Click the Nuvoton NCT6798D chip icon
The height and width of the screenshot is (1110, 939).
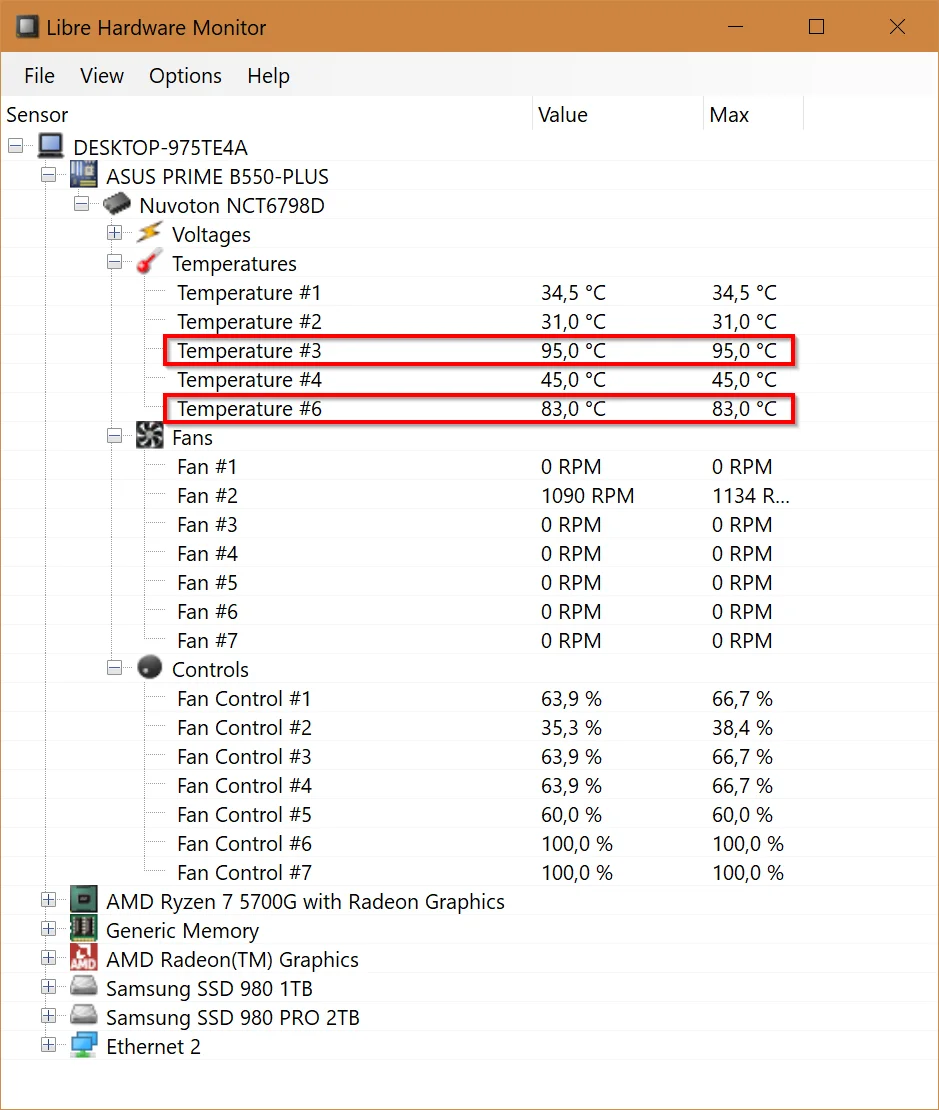(x=117, y=205)
